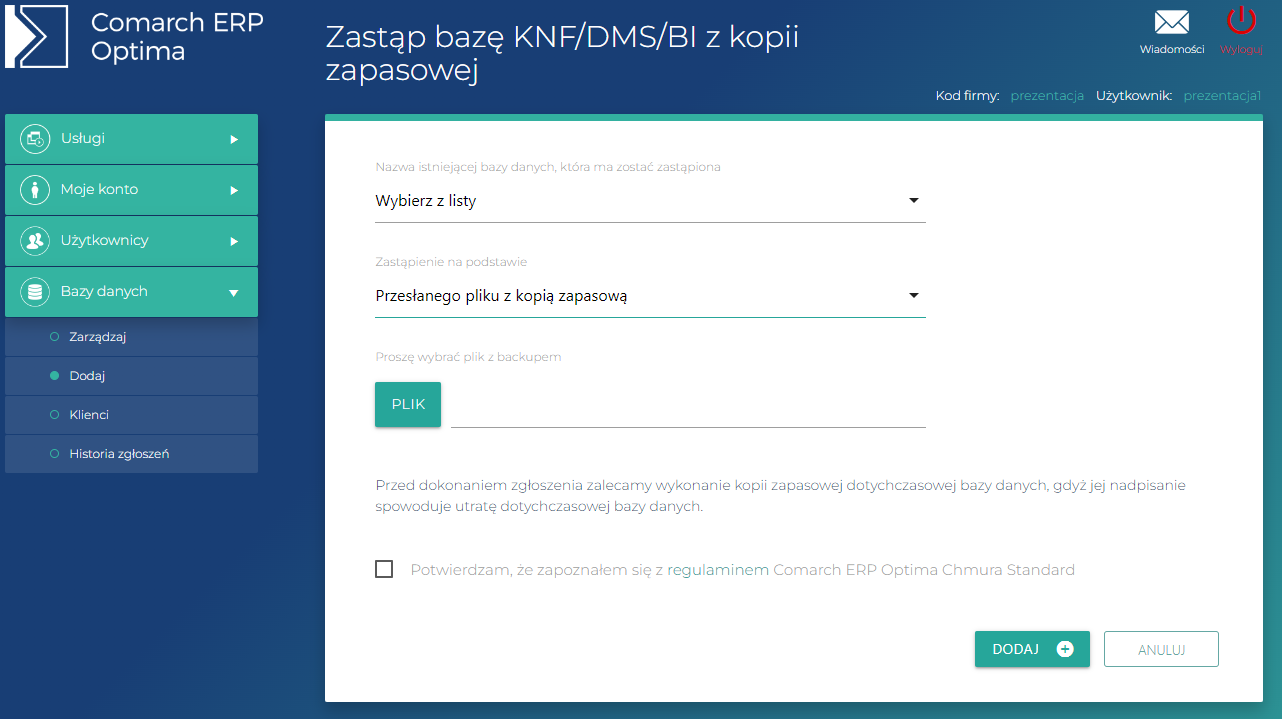
Task: Tick the regulamin confirmation checkbox
Action: pos(384,569)
